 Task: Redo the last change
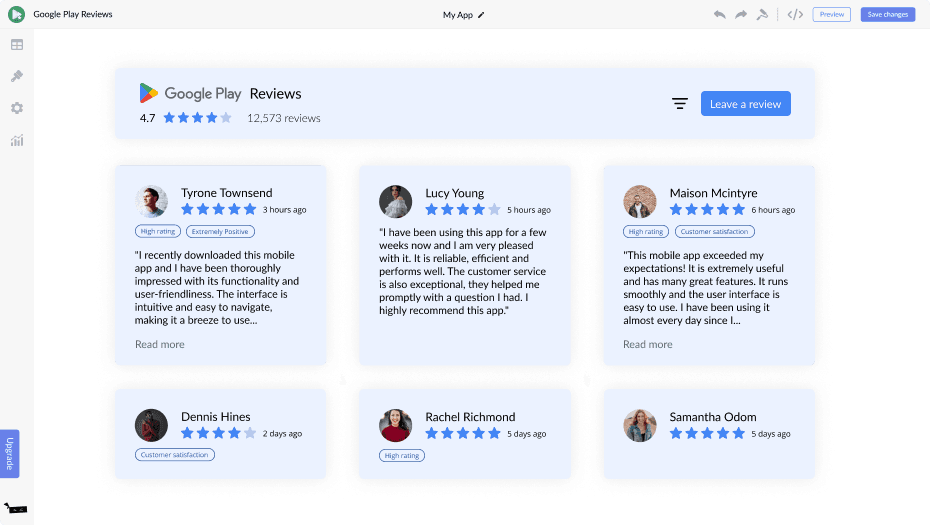click(741, 14)
